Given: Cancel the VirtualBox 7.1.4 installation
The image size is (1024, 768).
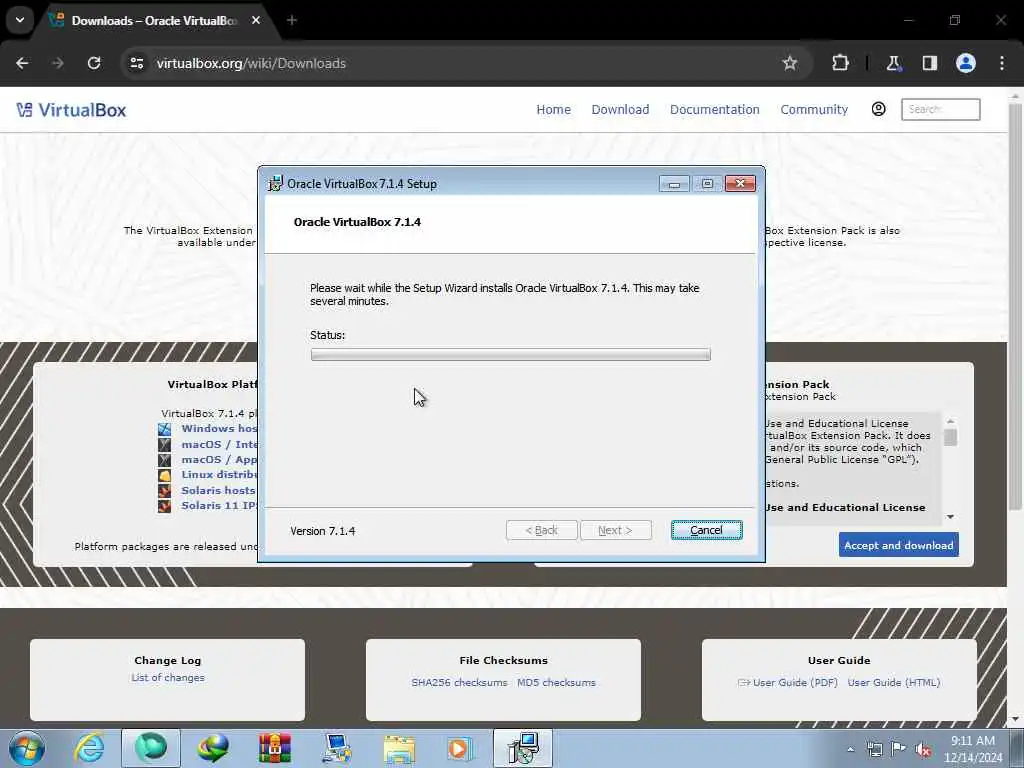Looking at the screenshot, I should 706,530.
